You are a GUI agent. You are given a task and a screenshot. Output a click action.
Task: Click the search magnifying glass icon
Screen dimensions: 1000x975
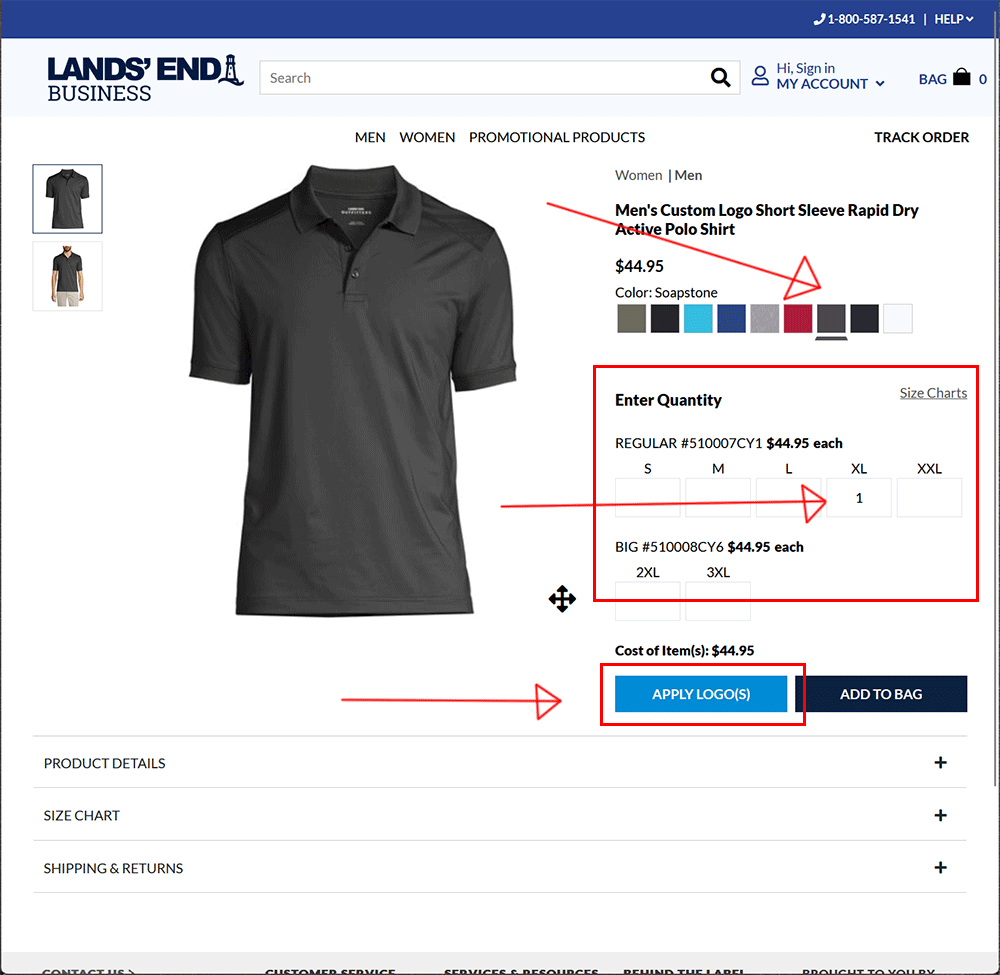[720, 78]
